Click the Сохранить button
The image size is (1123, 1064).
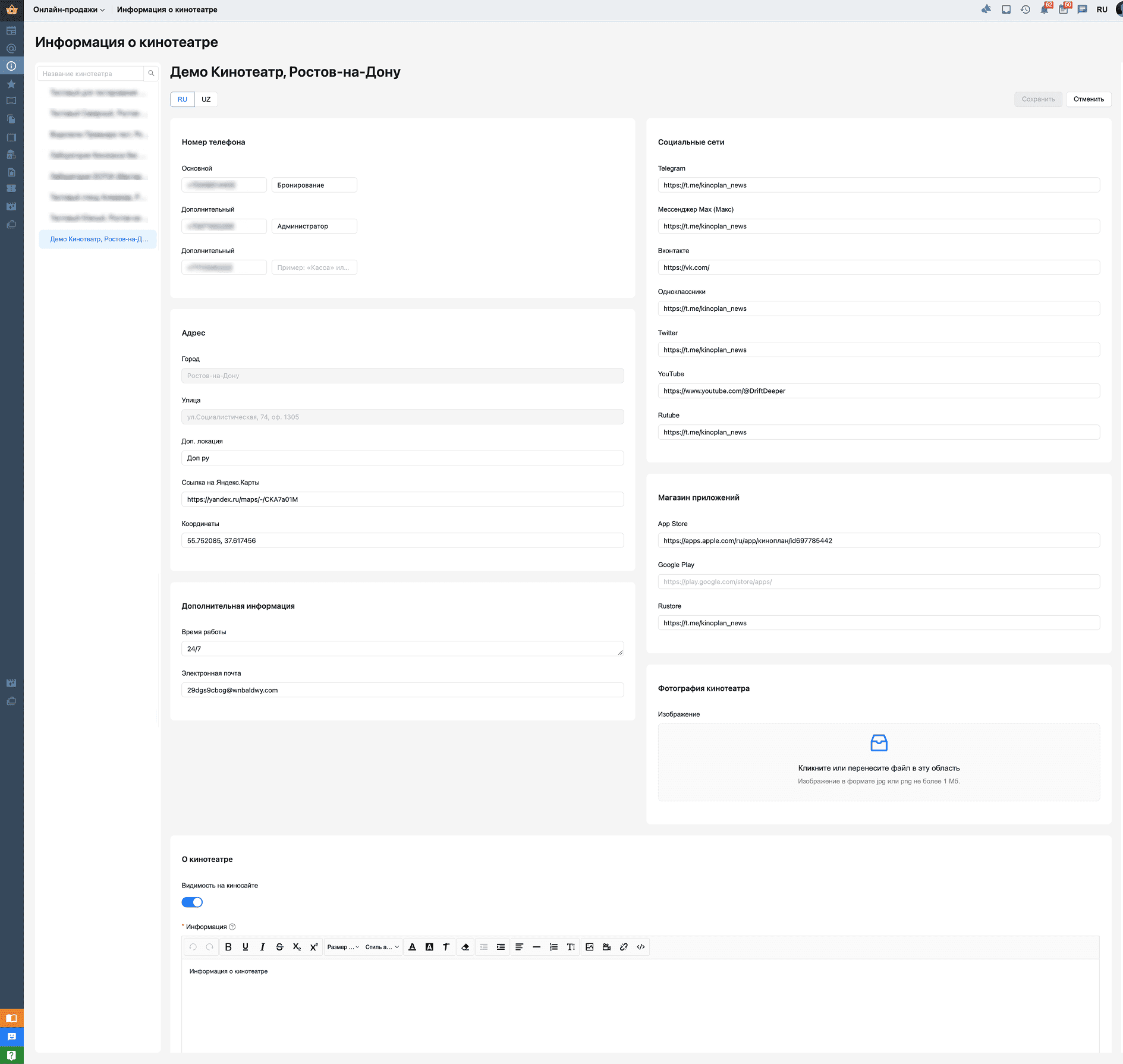pyautogui.click(x=1038, y=99)
